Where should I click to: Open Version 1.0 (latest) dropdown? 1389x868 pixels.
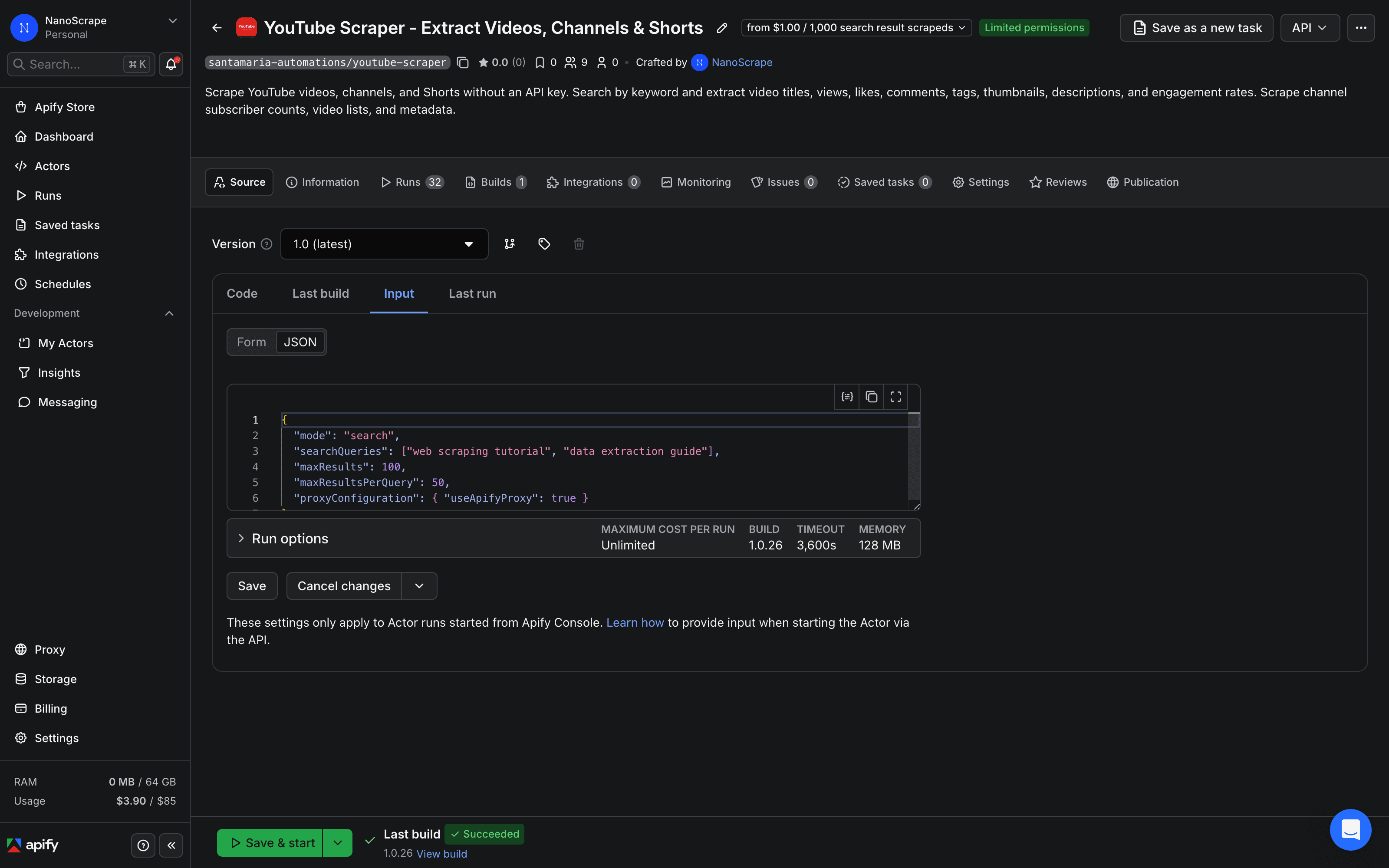(x=384, y=244)
